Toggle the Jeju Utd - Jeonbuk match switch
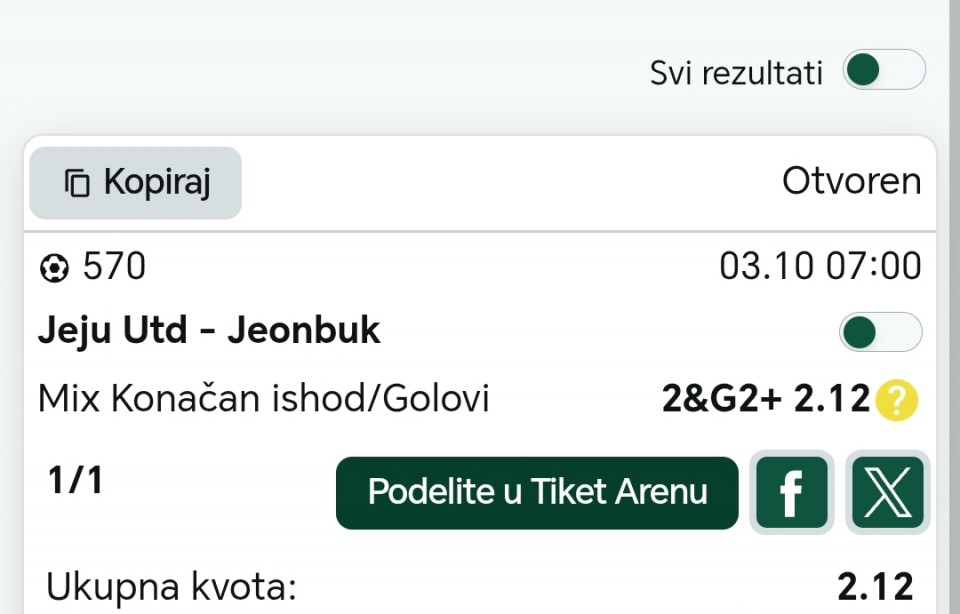 tap(880, 332)
